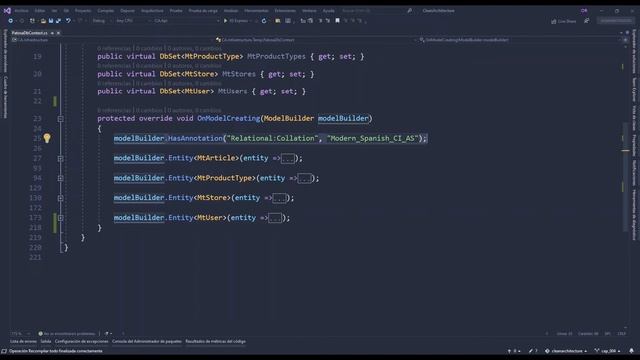The image size is (640, 360).
Task: Open Resultados de métricas del código tab
Action: (216, 341)
